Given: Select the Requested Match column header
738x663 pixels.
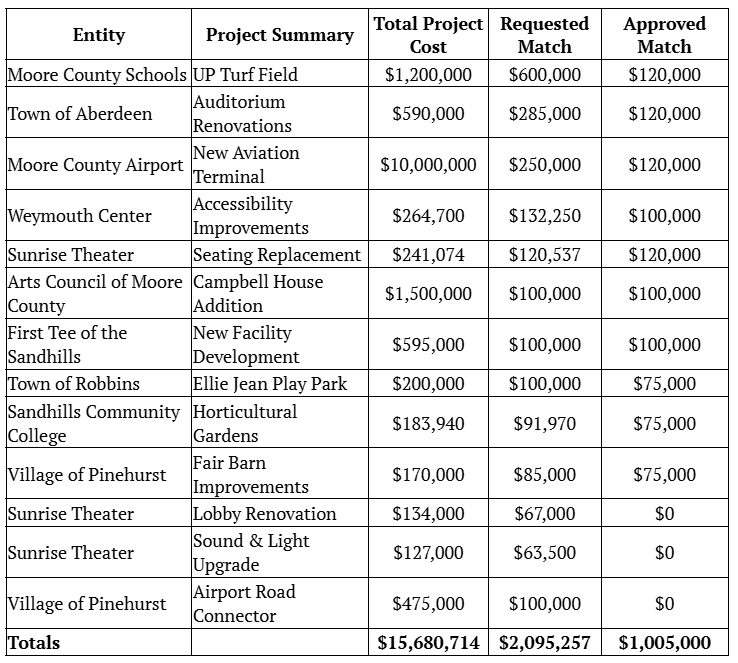Looking at the screenshot, I should pyautogui.click(x=544, y=35).
